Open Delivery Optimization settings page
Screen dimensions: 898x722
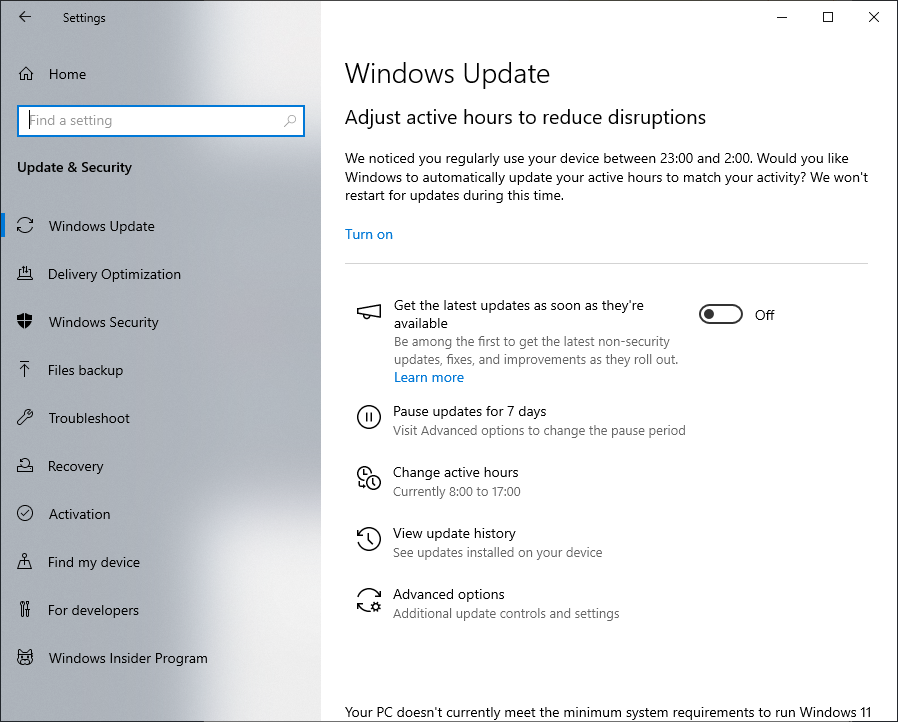[114, 274]
